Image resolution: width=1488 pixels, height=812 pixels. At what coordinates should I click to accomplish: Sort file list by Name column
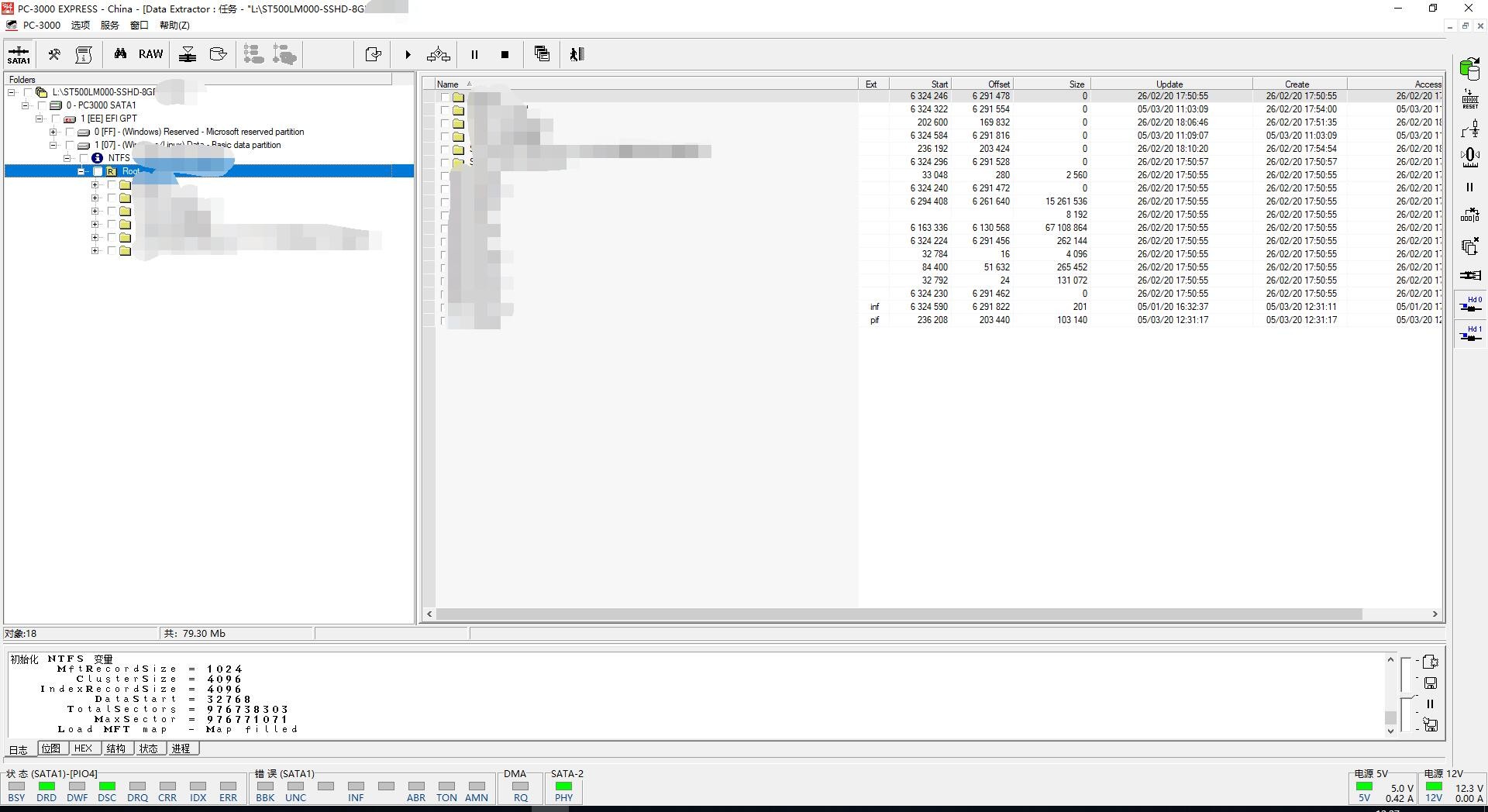pos(646,84)
